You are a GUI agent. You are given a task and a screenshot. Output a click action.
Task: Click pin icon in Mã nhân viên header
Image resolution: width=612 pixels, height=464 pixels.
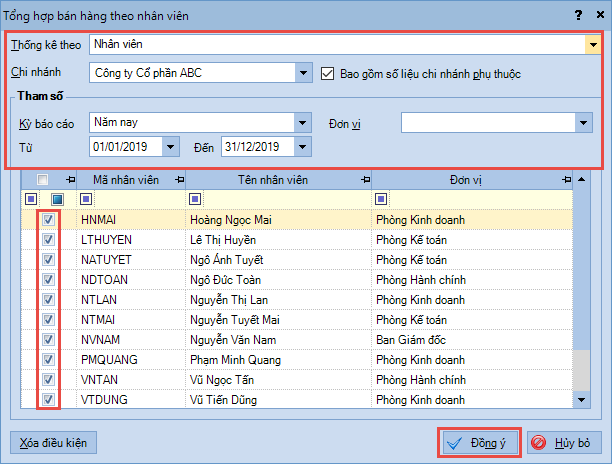click(179, 179)
